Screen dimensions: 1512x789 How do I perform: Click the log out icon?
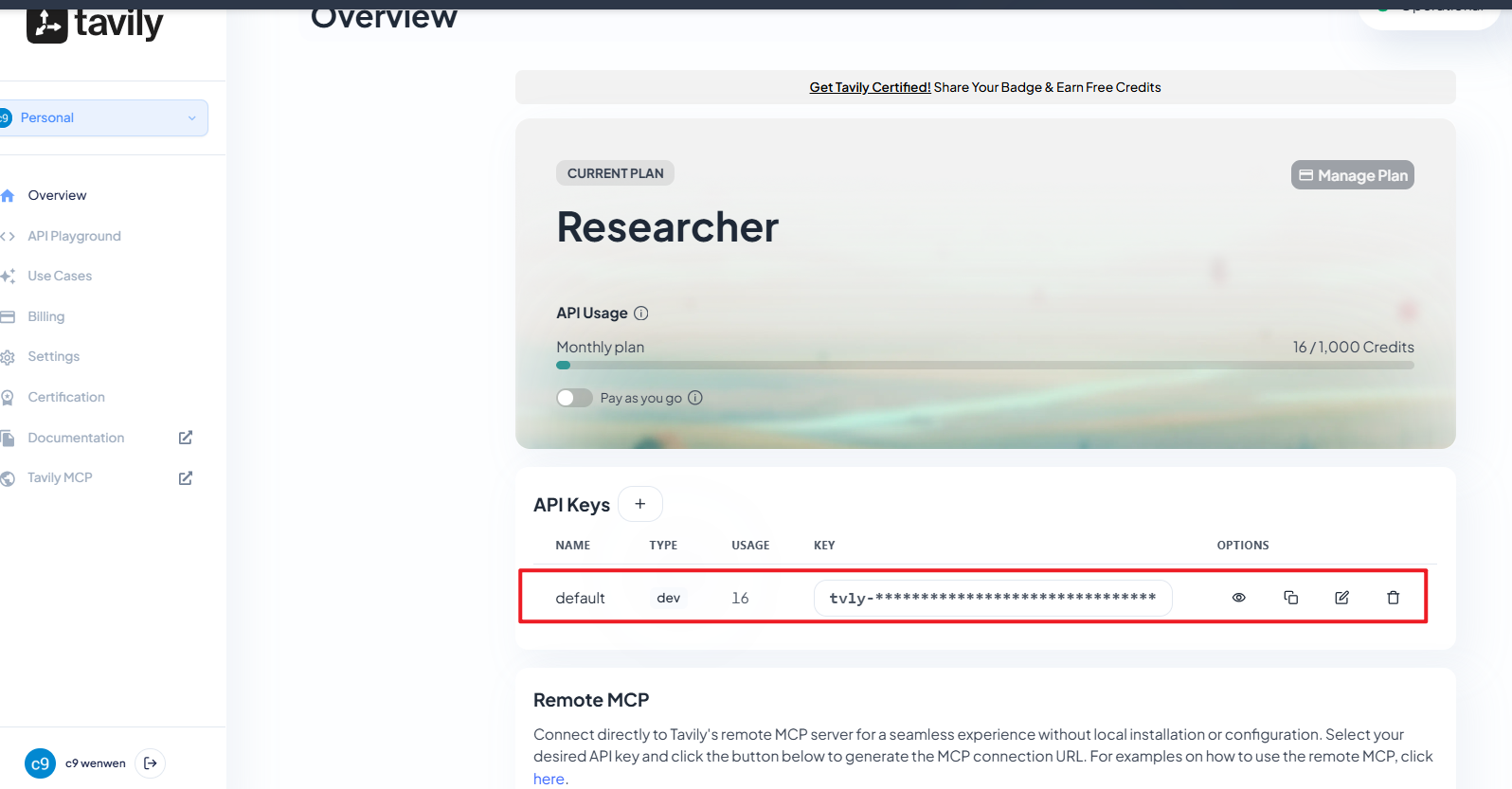tap(151, 763)
